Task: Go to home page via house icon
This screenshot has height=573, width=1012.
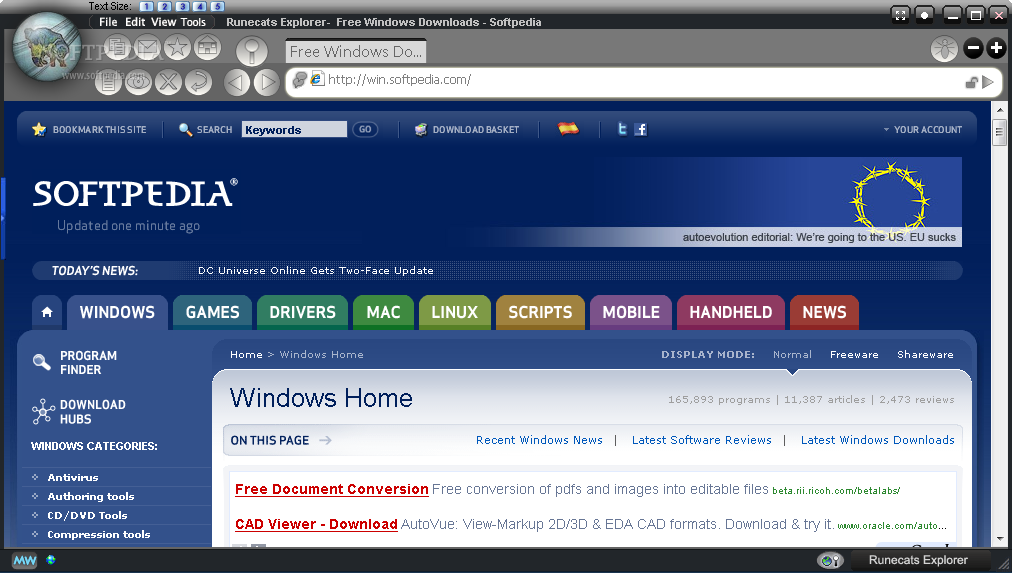Action: point(207,47)
